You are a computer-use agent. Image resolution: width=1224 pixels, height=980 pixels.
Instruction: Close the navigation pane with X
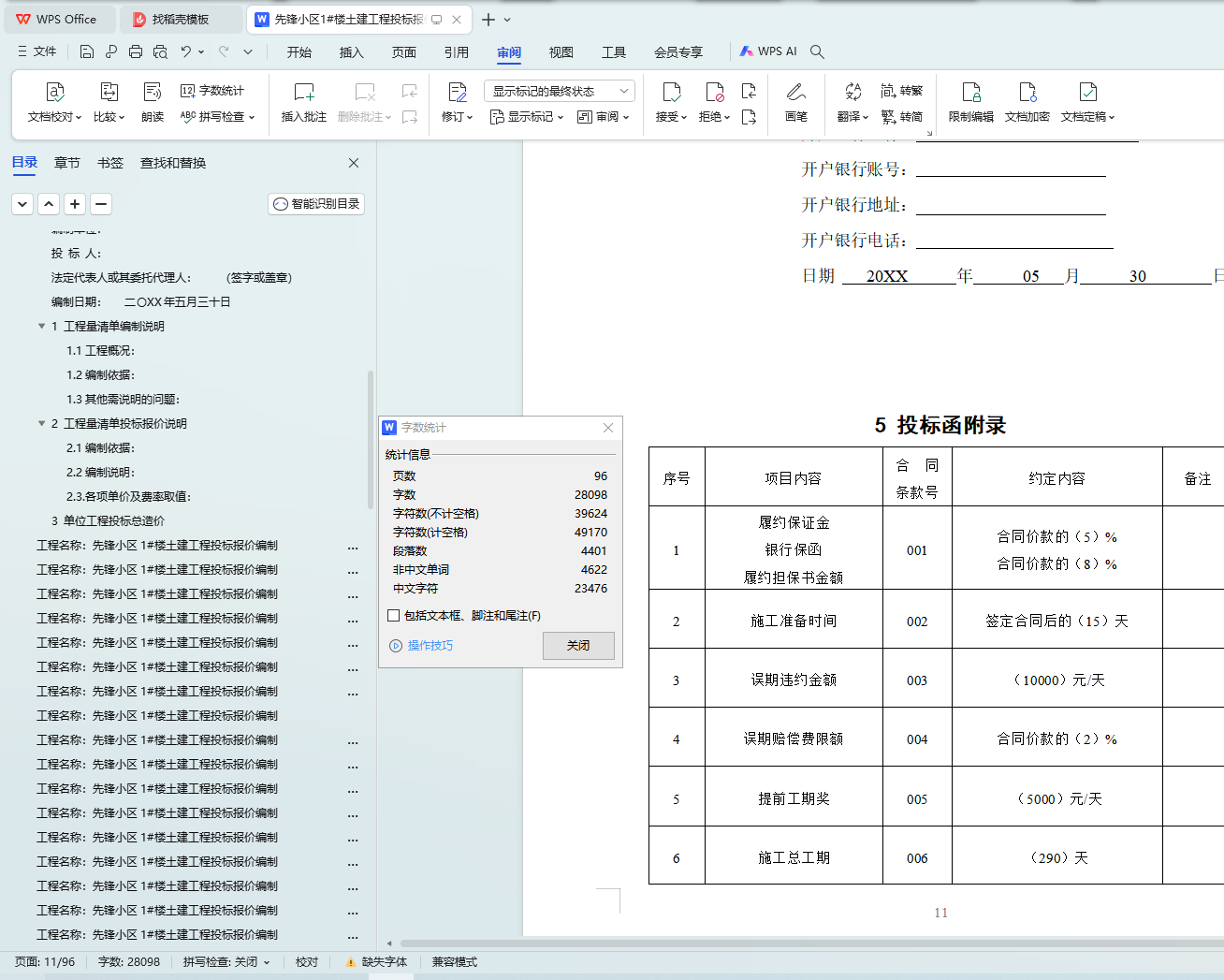point(354,163)
